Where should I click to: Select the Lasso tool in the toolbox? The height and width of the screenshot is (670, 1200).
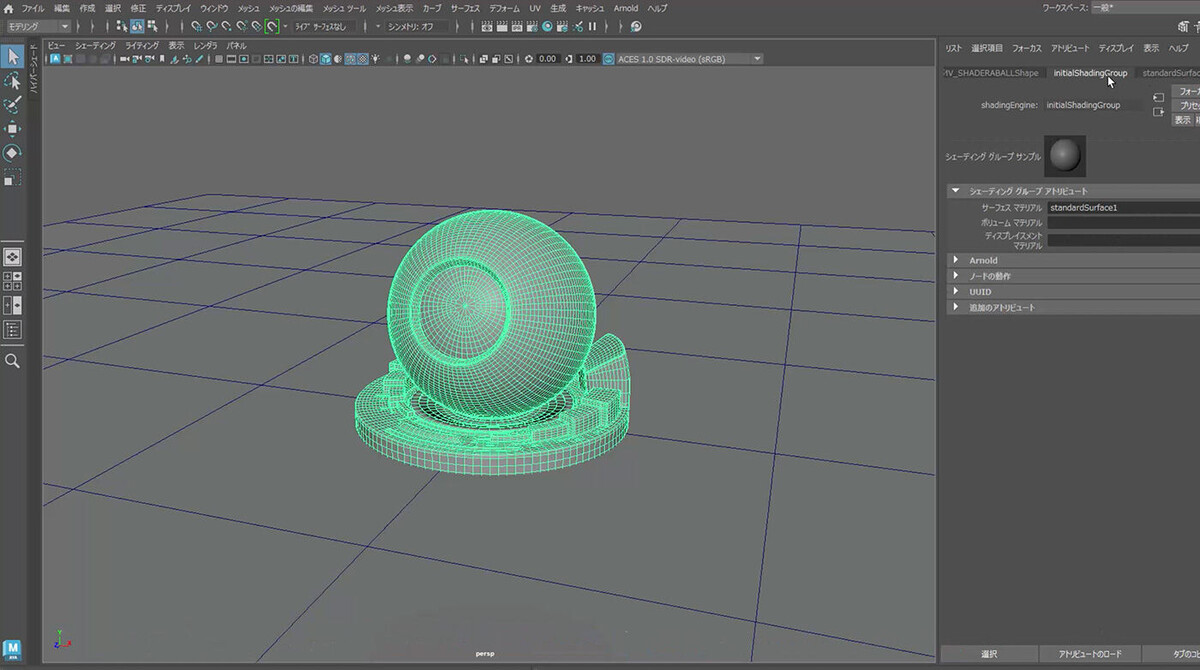[x=12, y=82]
